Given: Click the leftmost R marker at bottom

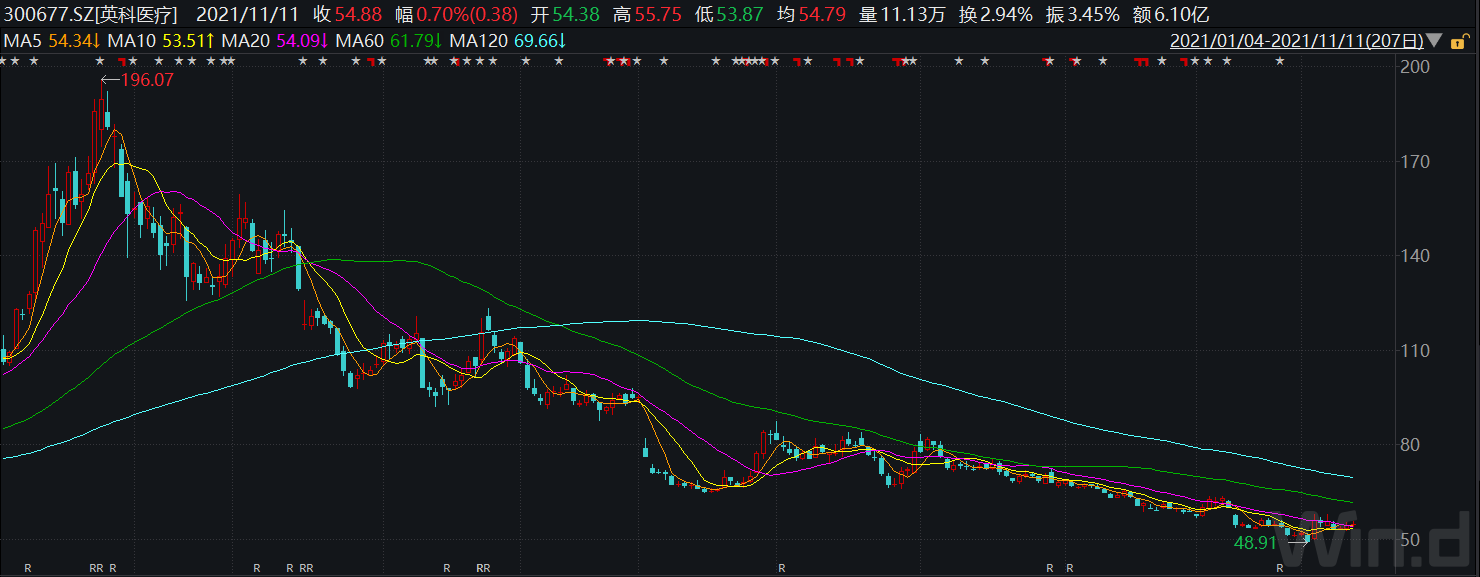Looking at the screenshot, I should pos(28,568).
